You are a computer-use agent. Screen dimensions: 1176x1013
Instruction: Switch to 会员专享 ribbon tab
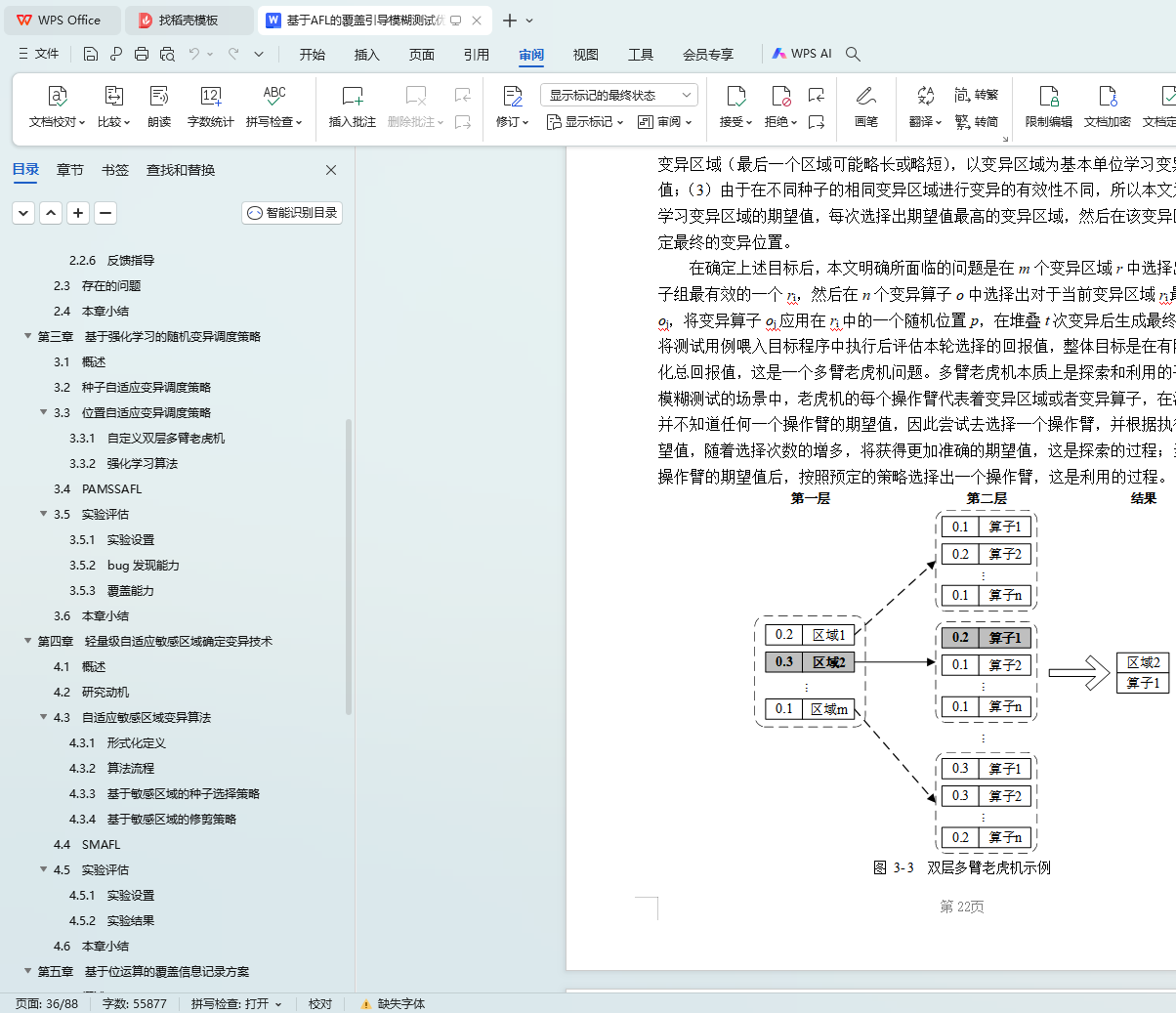(708, 55)
